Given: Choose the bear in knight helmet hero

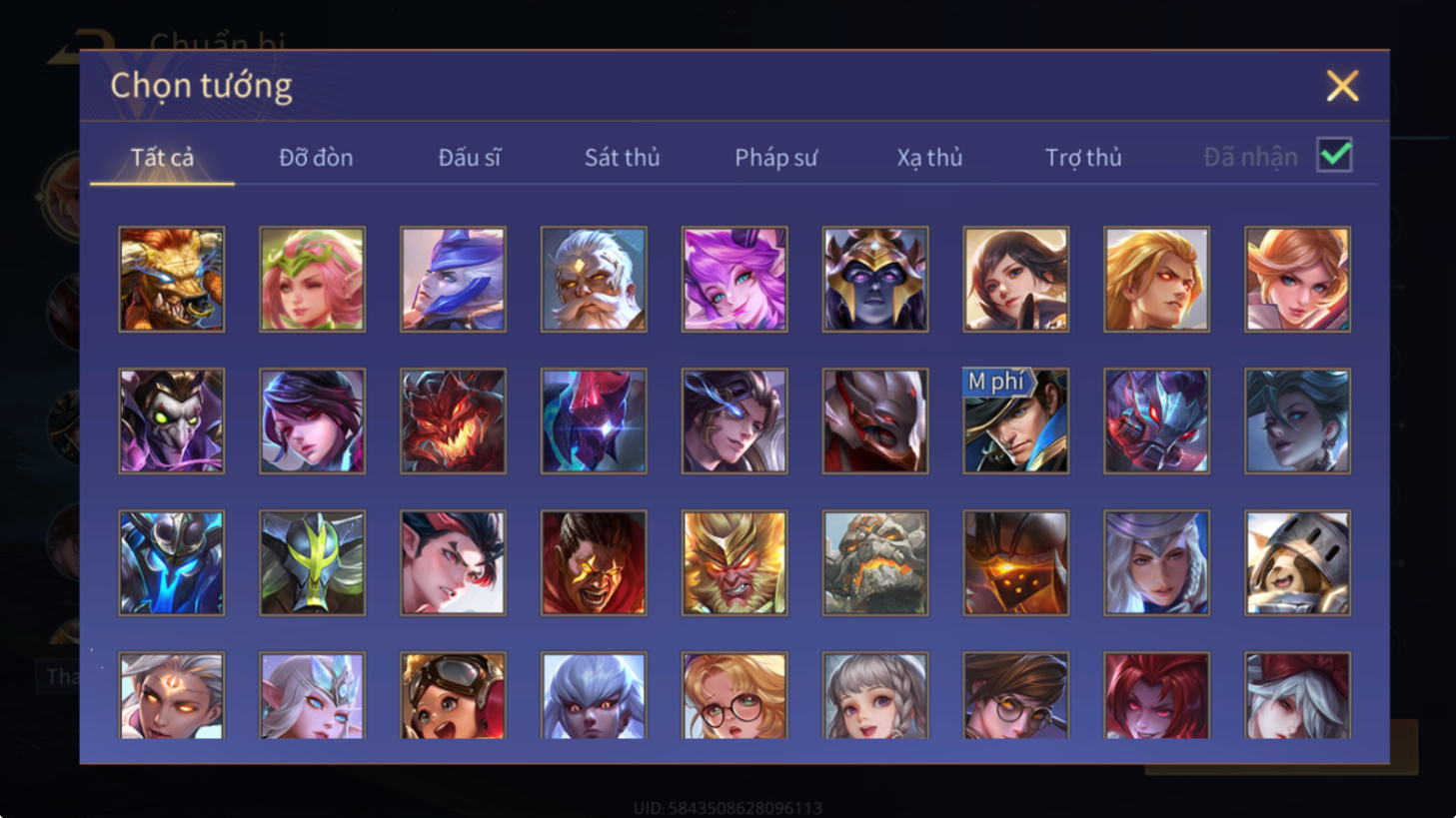Looking at the screenshot, I should point(1297,562).
